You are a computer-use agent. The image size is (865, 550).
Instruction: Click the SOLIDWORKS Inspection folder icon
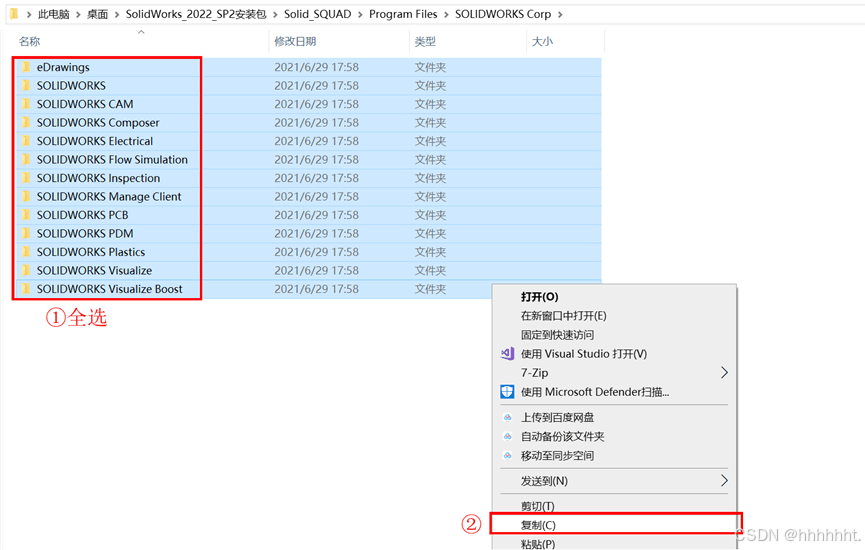click(x=26, y=178)
